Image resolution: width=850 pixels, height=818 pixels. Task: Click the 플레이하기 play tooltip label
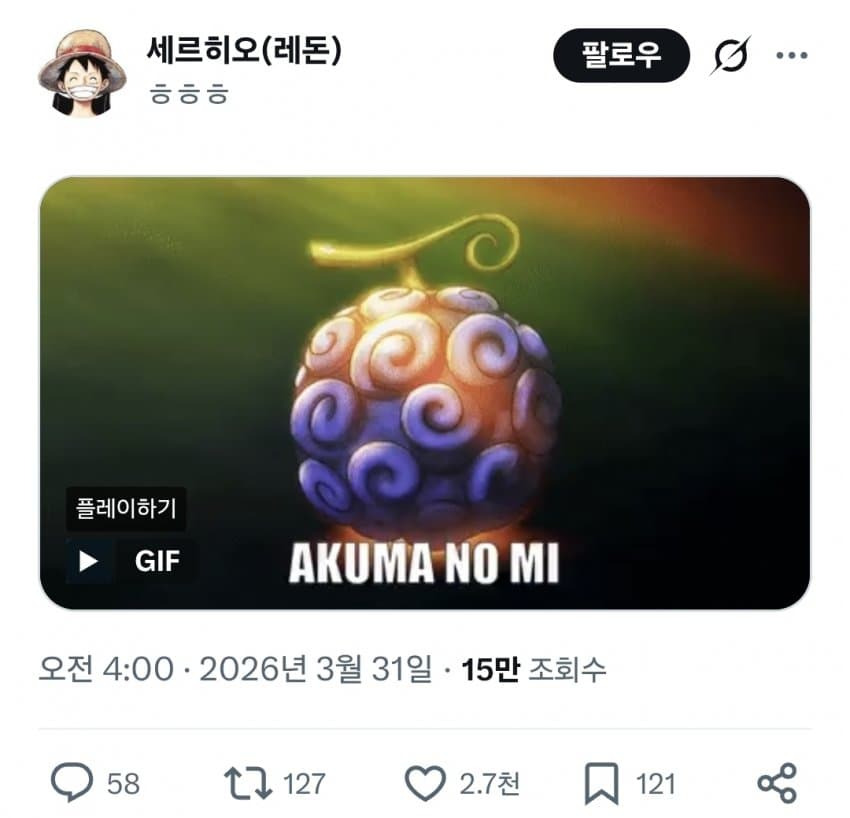[x=126, y=508]
